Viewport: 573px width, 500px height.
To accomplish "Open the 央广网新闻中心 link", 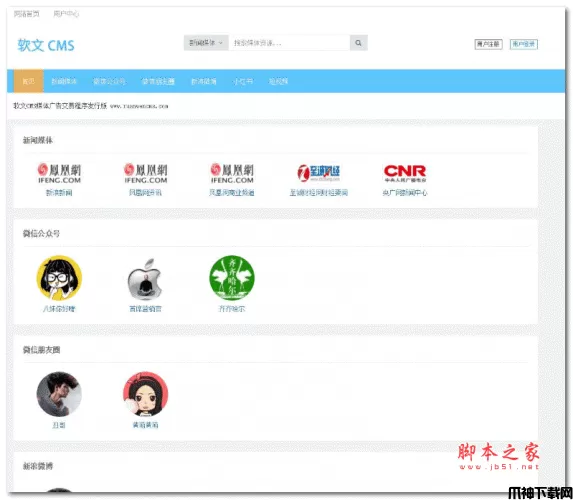I will tap(405, 193).
